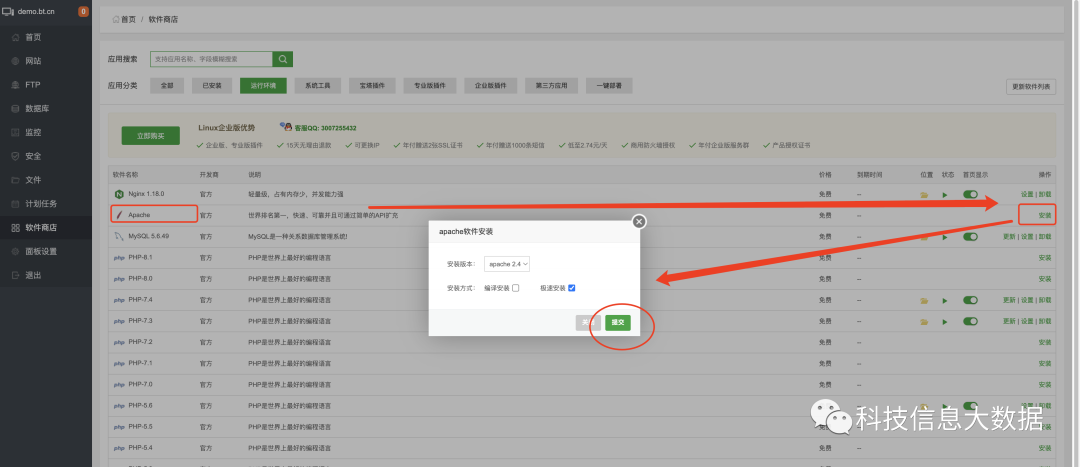Click the PHP-7.4 status play icon
1080x467 pixels.
pos(945,300)
